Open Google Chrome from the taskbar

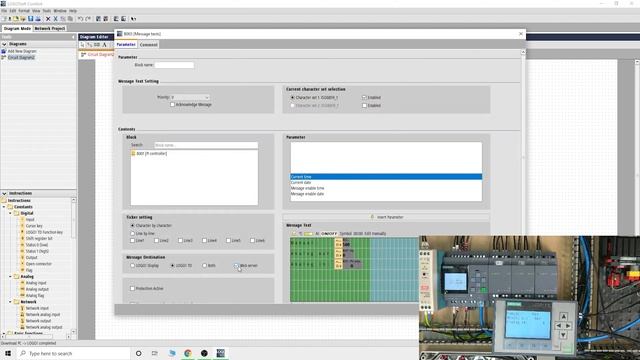(x=188, y=353)
